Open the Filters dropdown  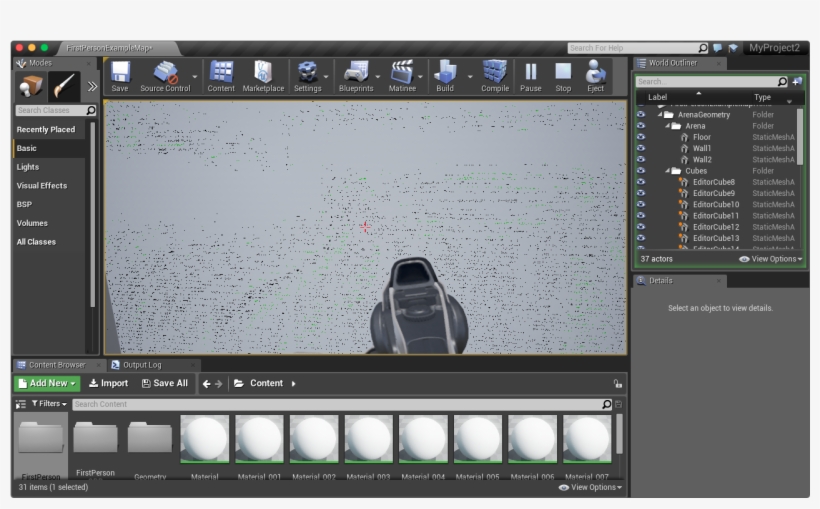click(49, 404)
